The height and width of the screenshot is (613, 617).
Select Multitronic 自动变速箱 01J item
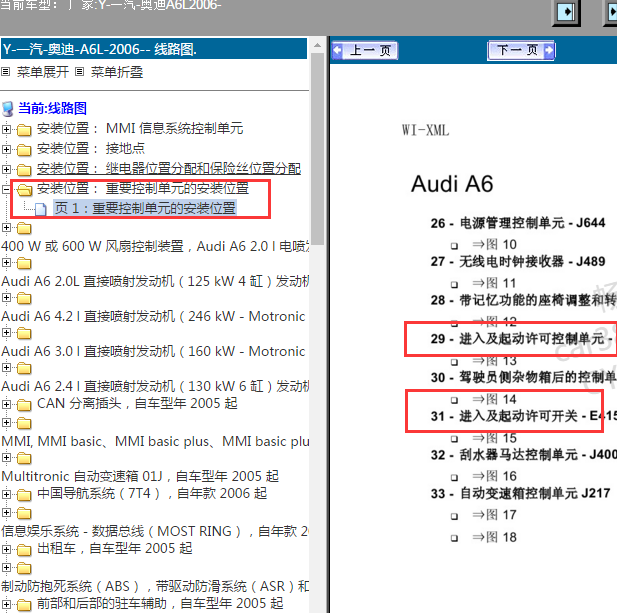(140, 476)
